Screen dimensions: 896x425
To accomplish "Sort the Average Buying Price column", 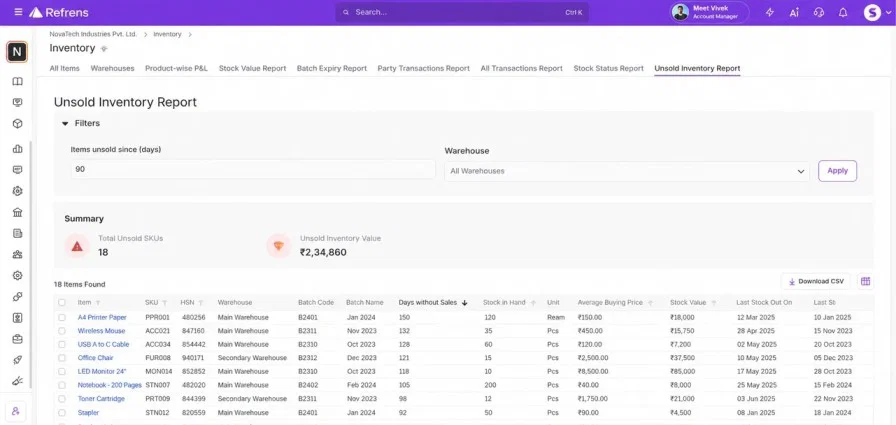I will pos(650,303).
